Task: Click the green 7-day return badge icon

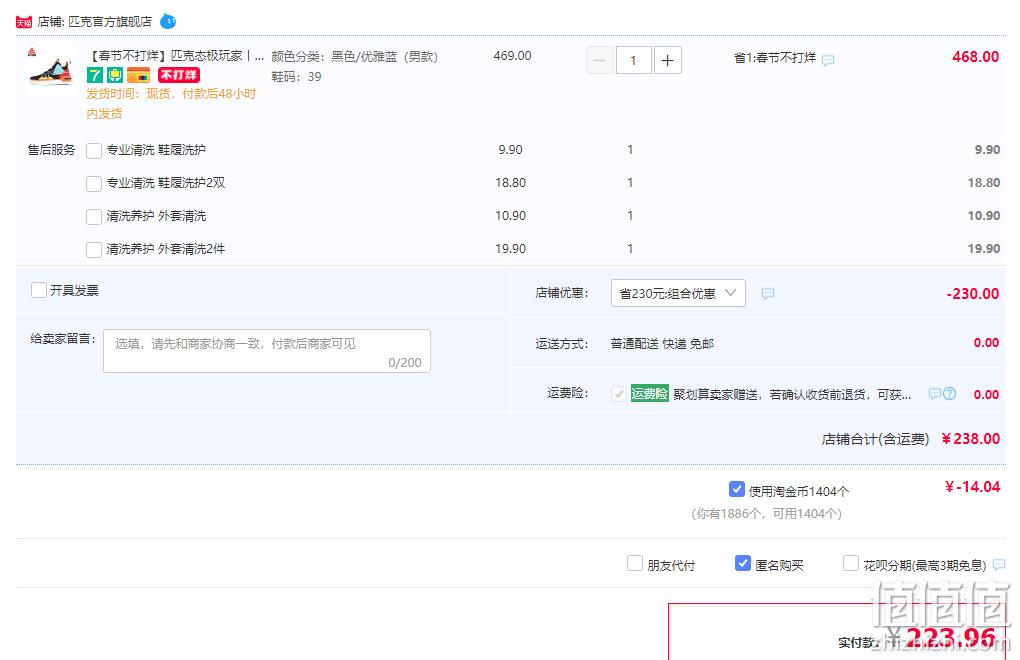Action: click(94, 75)
